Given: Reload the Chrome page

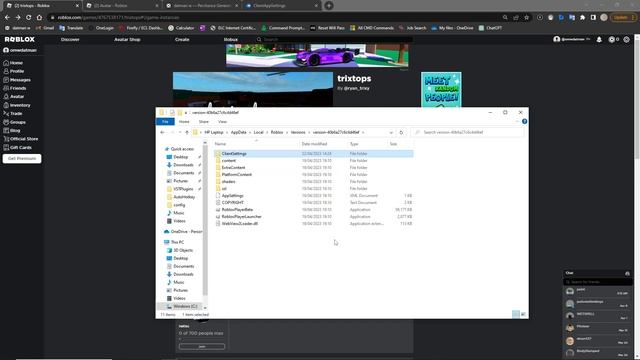Looking at the screenshot, I should coord(29,18).
